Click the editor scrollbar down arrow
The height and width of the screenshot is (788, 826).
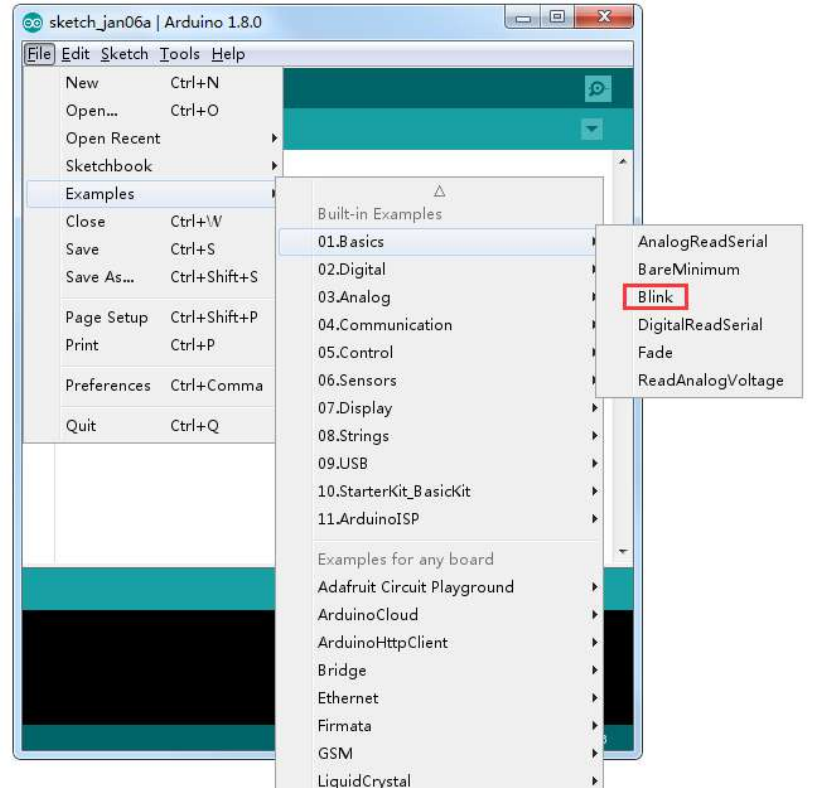(623, 551)
